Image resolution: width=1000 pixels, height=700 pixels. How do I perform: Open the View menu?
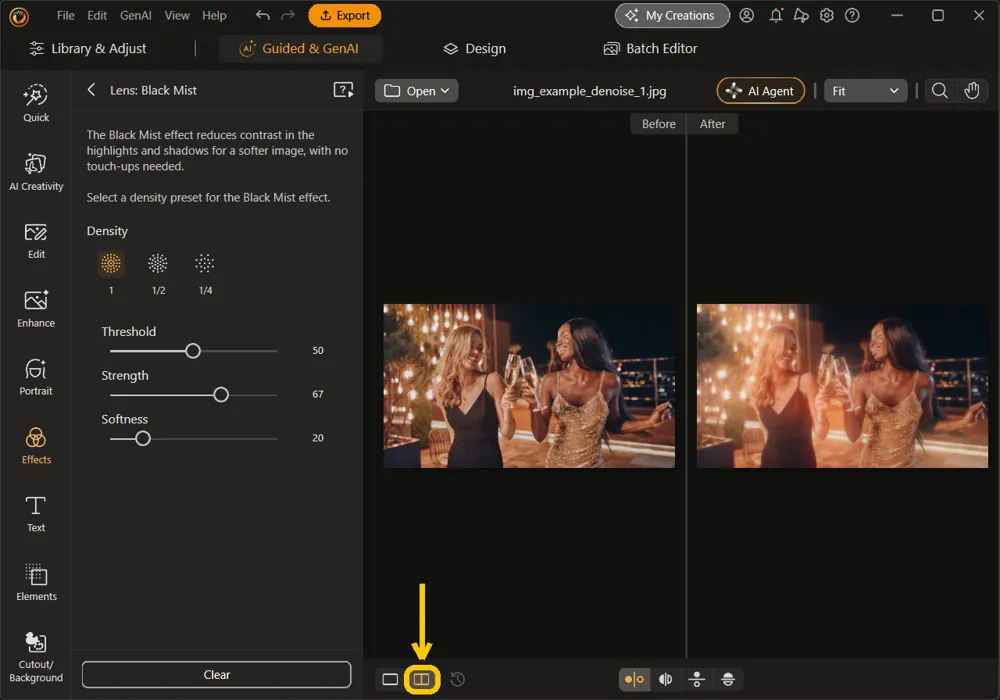coord(177,15)
